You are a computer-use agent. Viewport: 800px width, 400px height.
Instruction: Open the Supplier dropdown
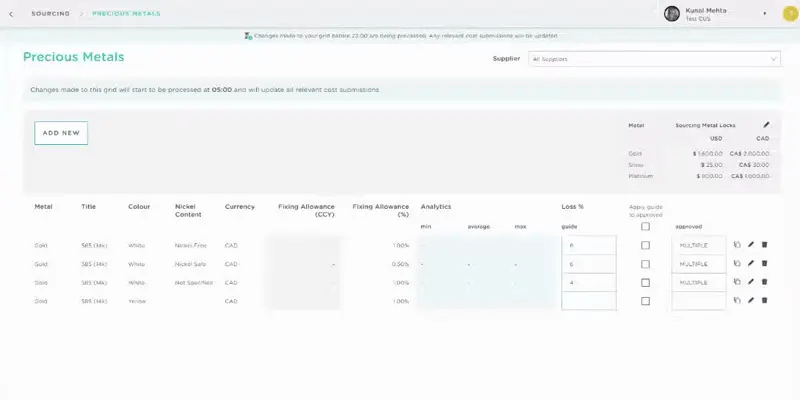[654, 59]
